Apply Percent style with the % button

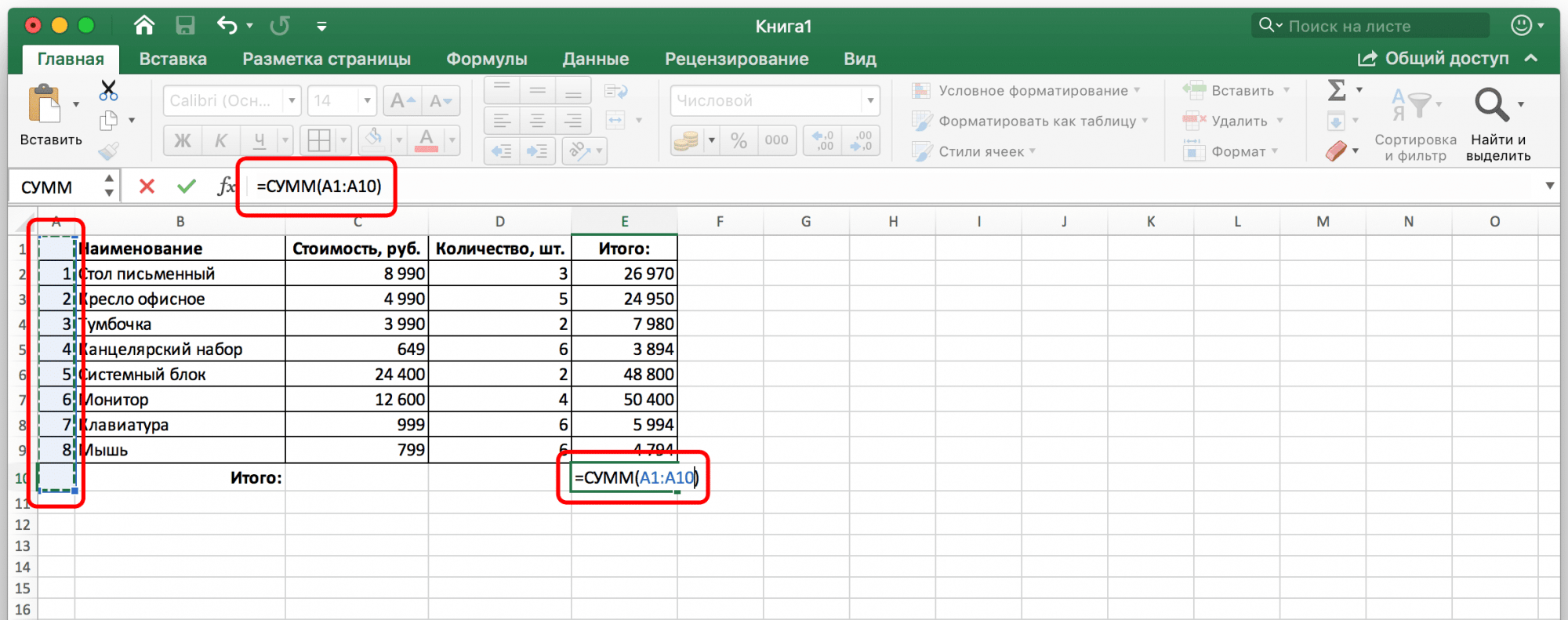click(x=739, y=140)
